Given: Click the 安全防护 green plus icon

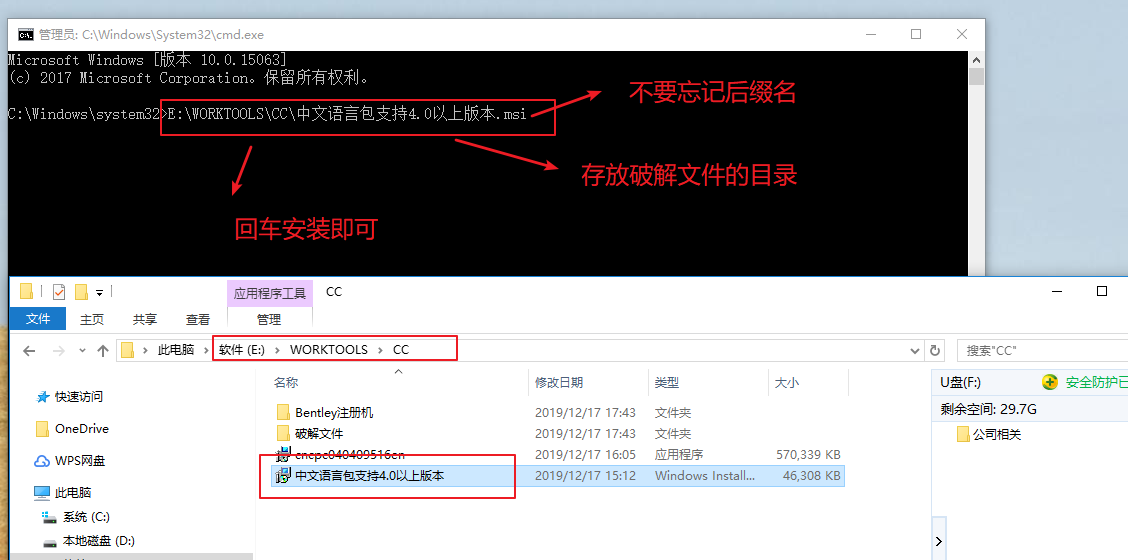Looking at the screenshot, I should [x=1050, y=381].
